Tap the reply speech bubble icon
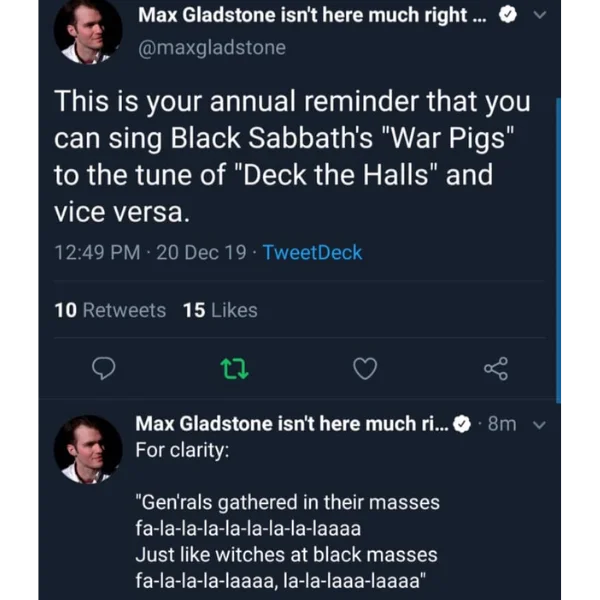600x600 pixels. (x=103, y=368)
